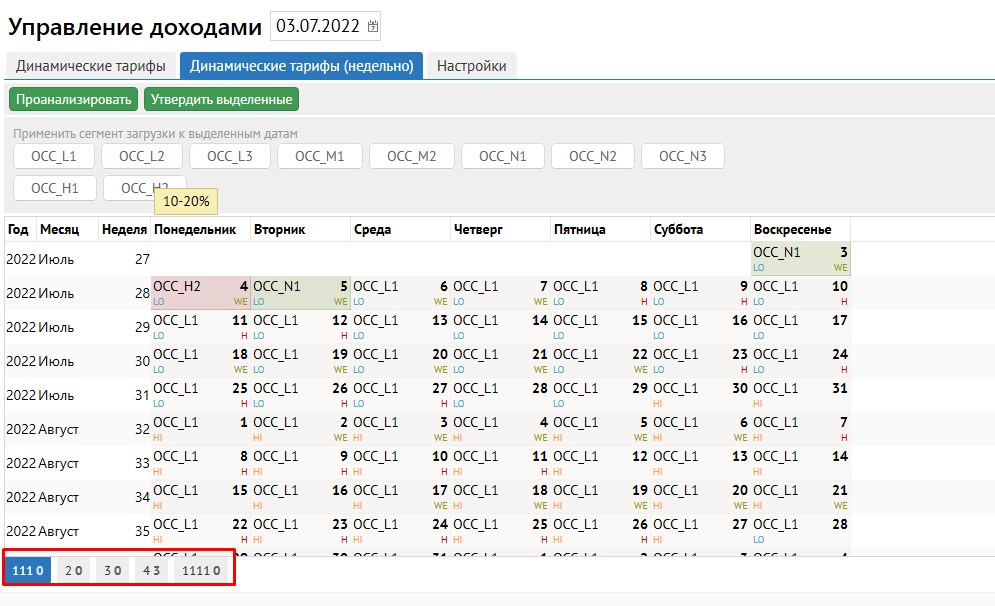
Task: Pick the OCC_N3 segment button
Action: [682, 156]
